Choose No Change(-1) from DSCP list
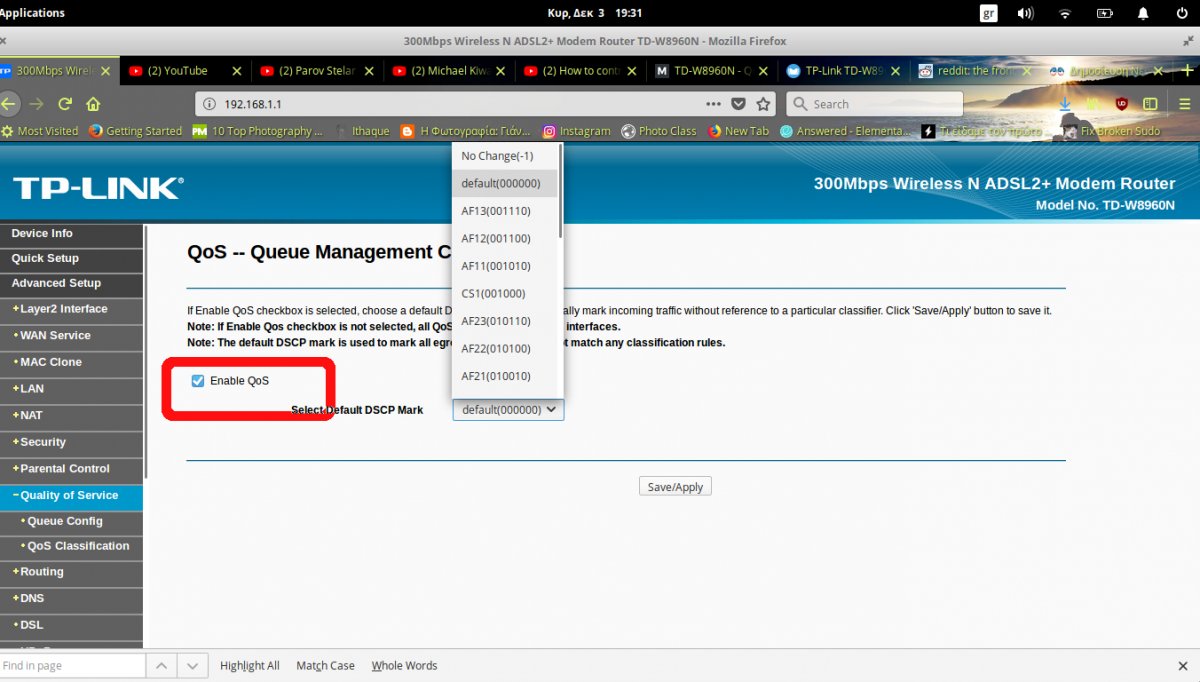The width and height of the screenshot is (1200, 682). [x=505, y=156]
